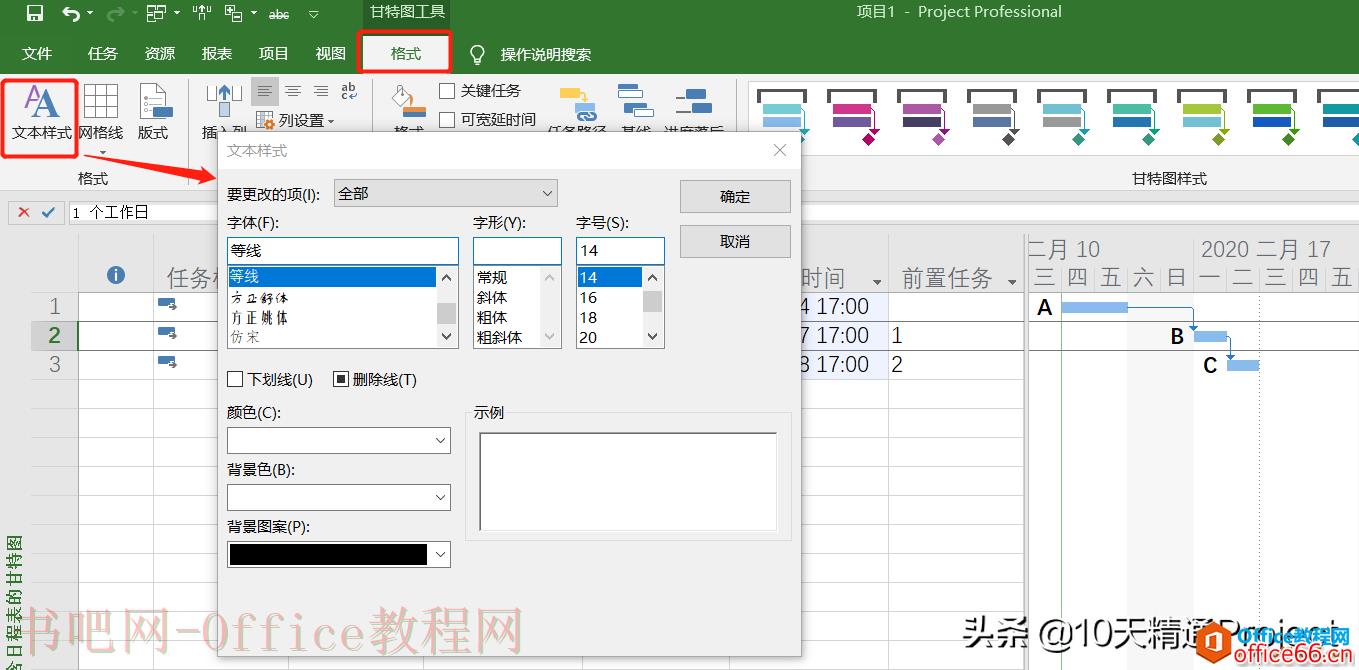Toggle the 下划线 underline checkbox

click(235, 379)
